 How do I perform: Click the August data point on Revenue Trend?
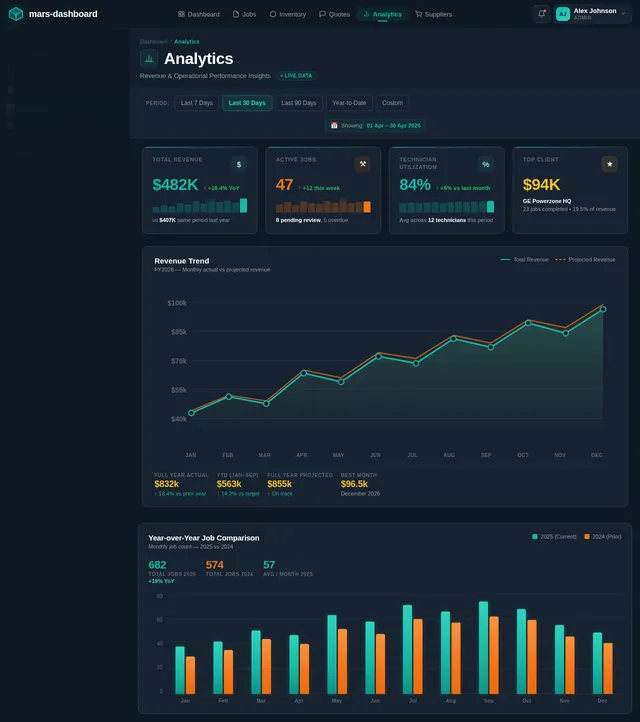point(454,338)
